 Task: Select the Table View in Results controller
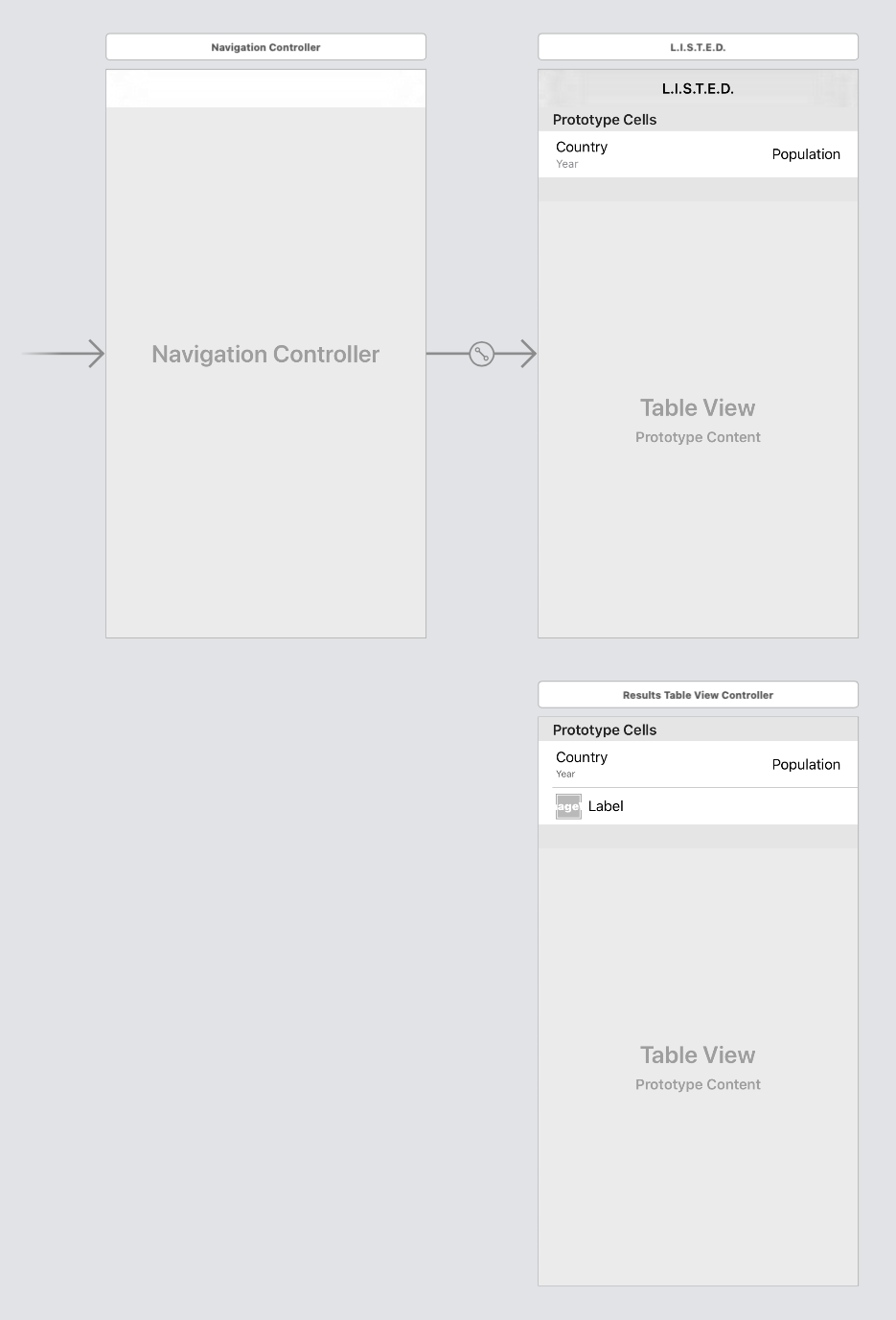click(x=698, y=1054)
